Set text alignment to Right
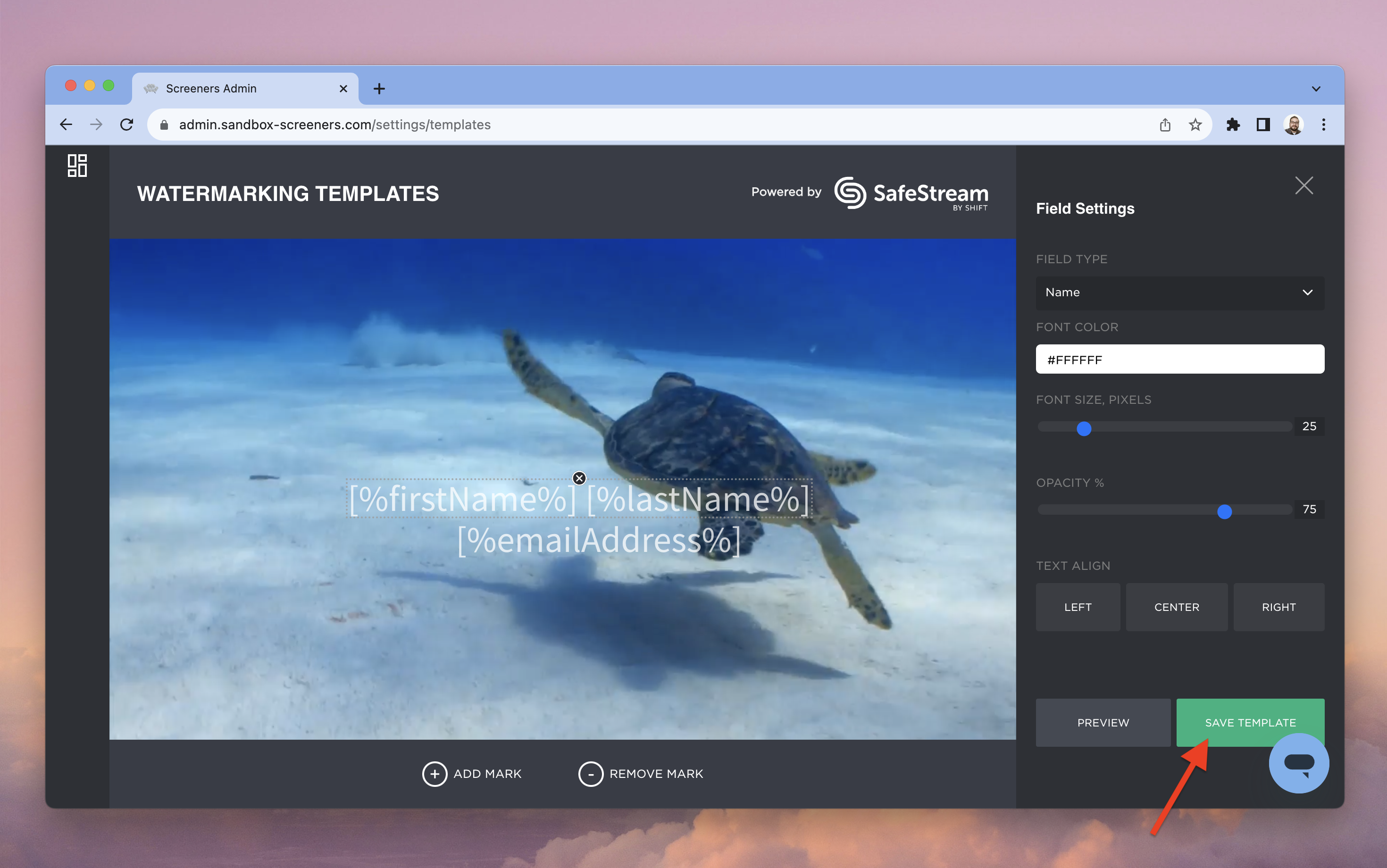The image size is (1387, 868). (x=1278, y=608)
